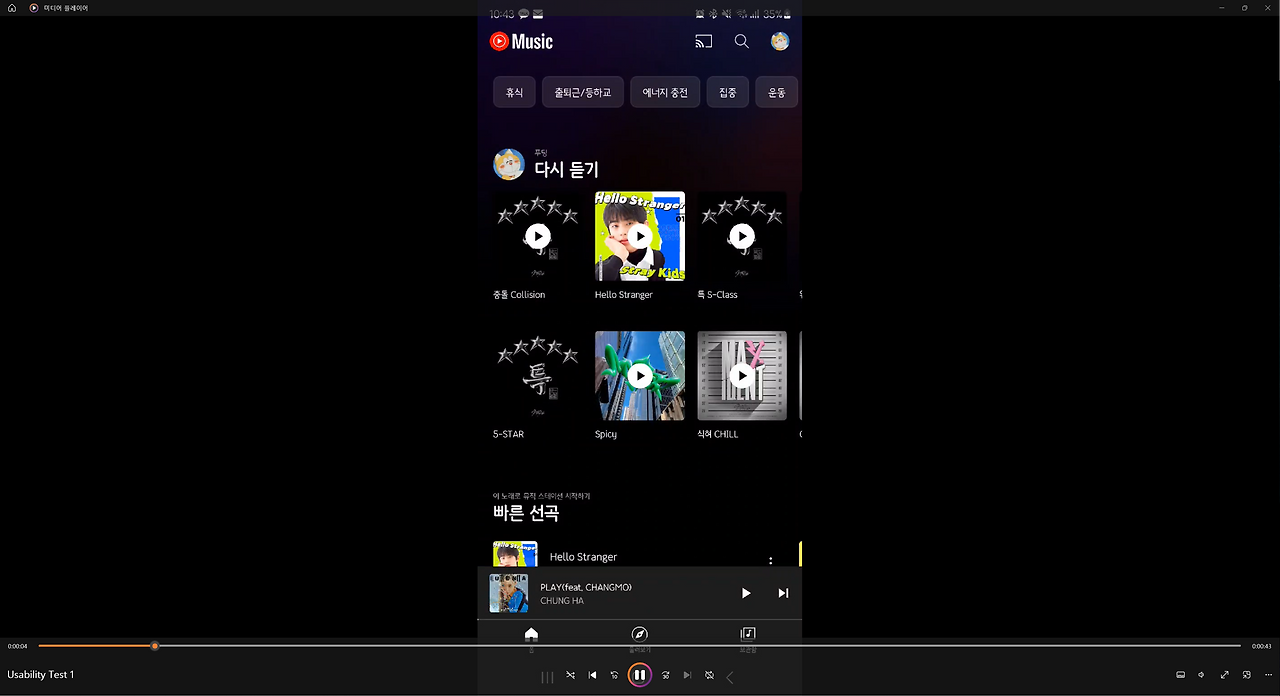Play the 식혀 CHILL album
Screen dimensions: 1280x696
(742, 376)
